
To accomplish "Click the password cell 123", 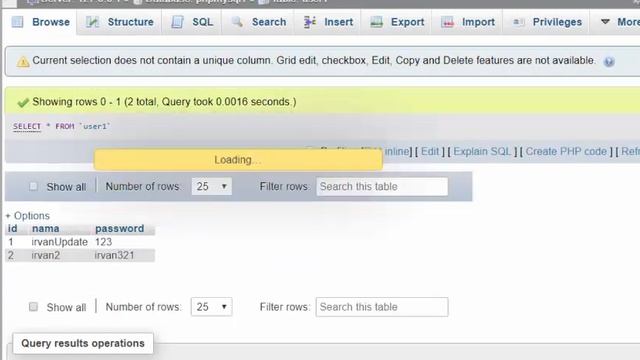I will click(103, 242).
